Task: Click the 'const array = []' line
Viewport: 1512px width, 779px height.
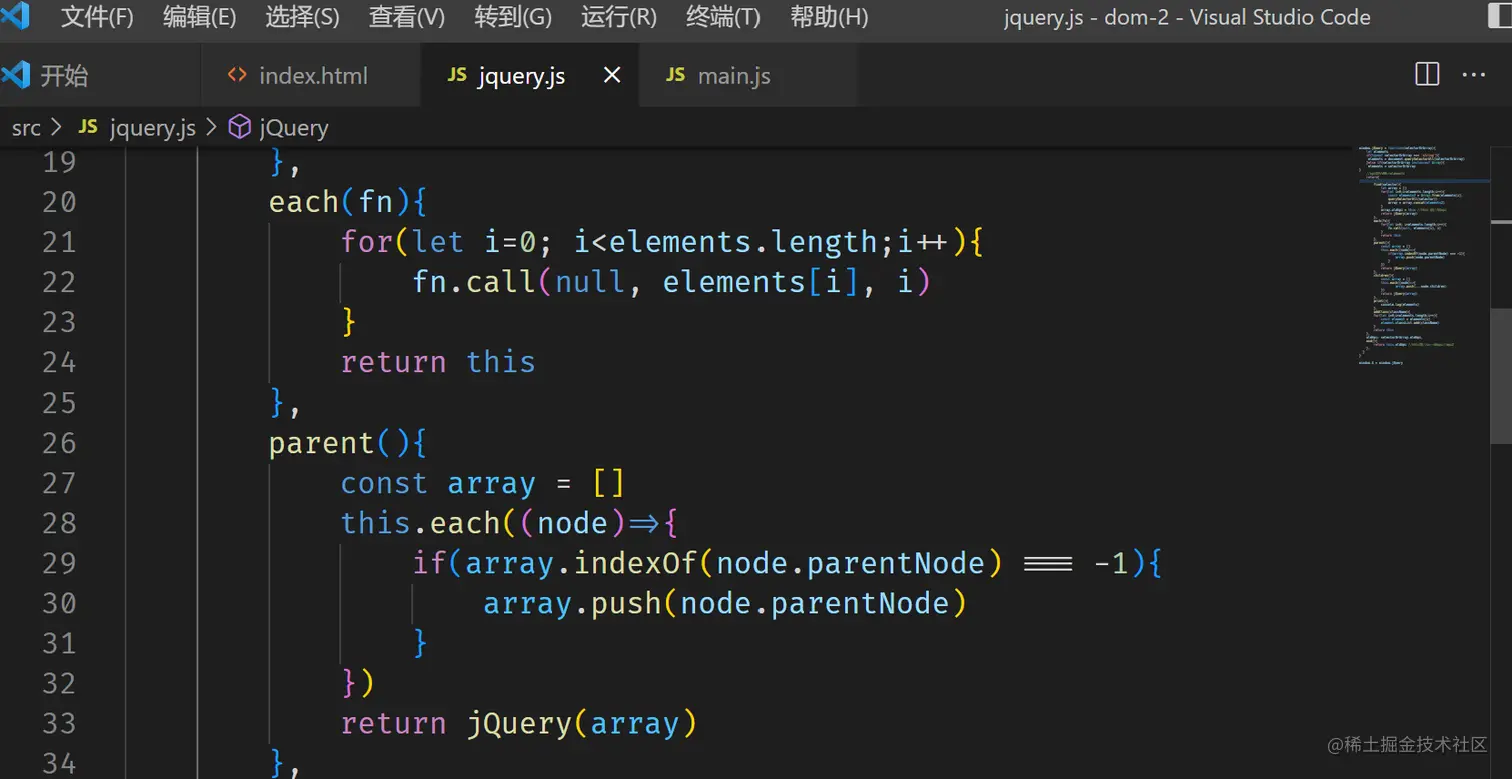Action: [483, 483]
